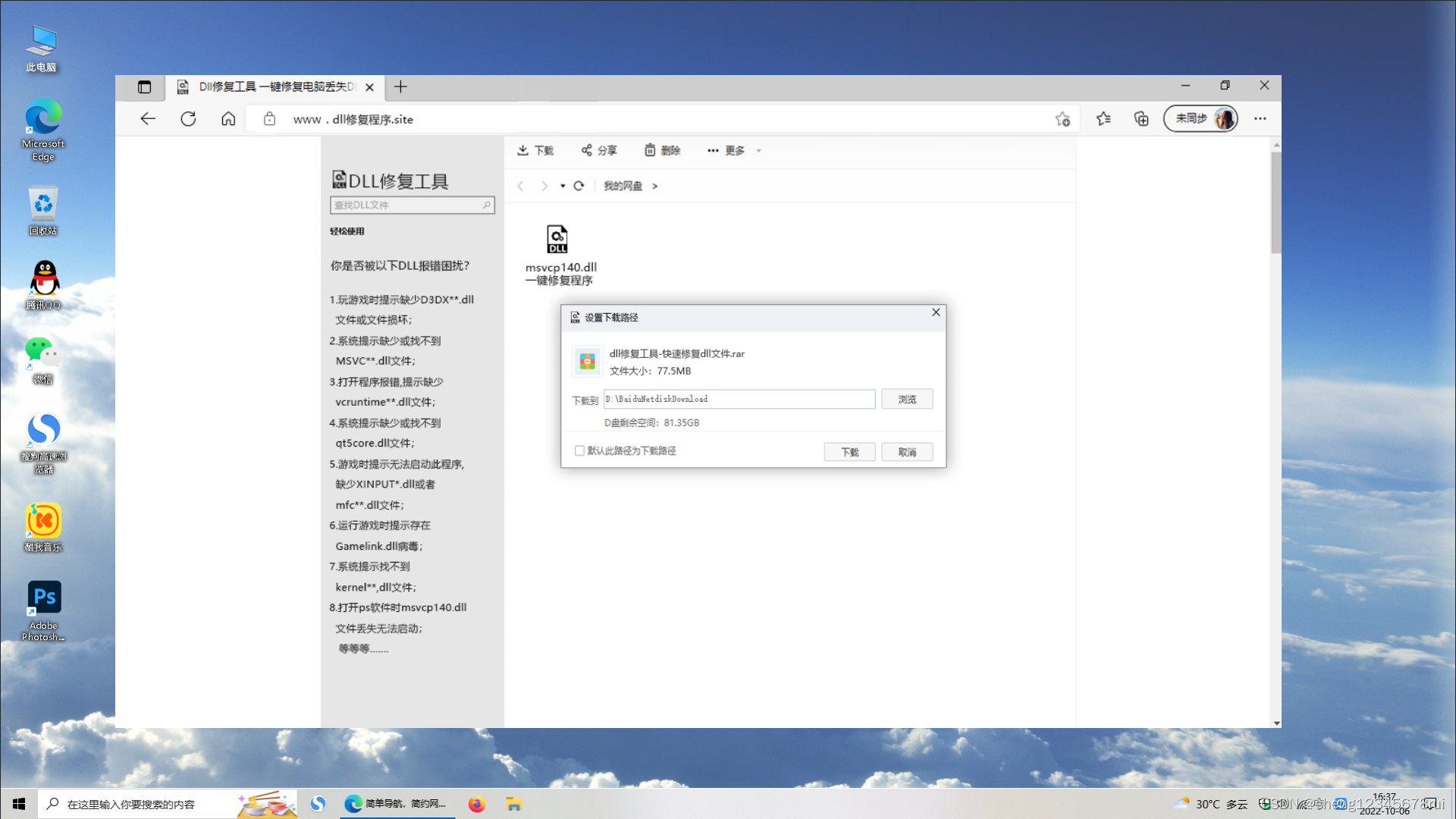Click the delete trash icon in toolbar

point(650,150)
